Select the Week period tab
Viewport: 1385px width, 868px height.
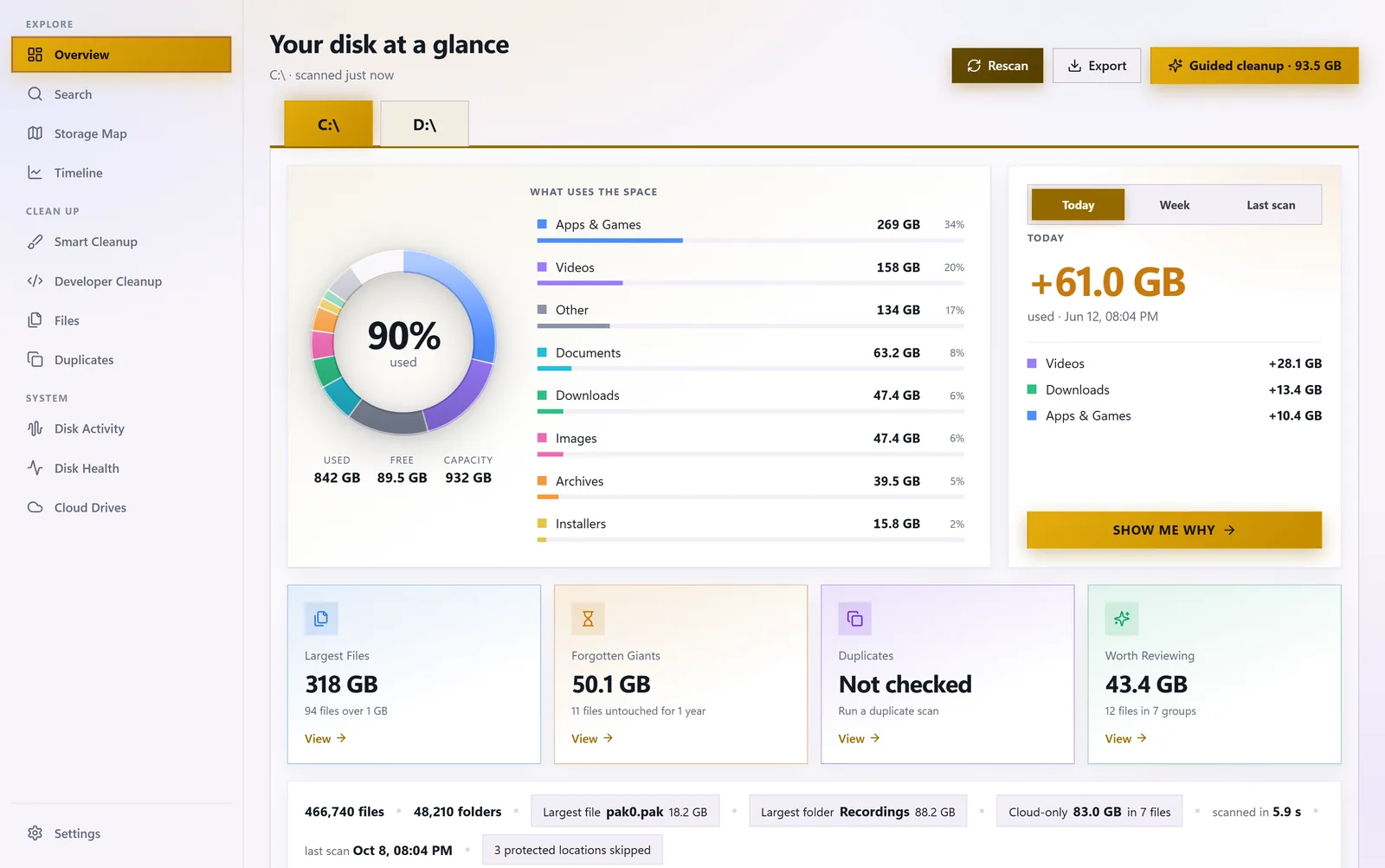pyautogui.click(x=1175, y=205)
